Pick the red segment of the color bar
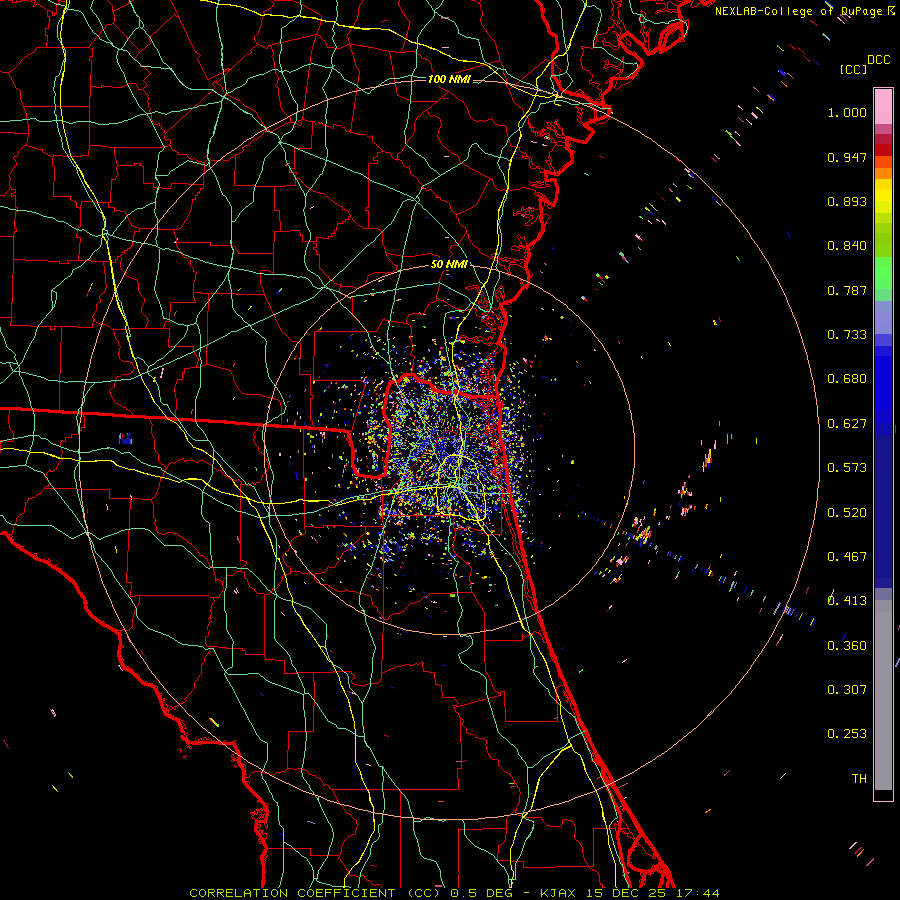Image resolution: width=900 pixels, height=900 pixels. tap(883, 150)
